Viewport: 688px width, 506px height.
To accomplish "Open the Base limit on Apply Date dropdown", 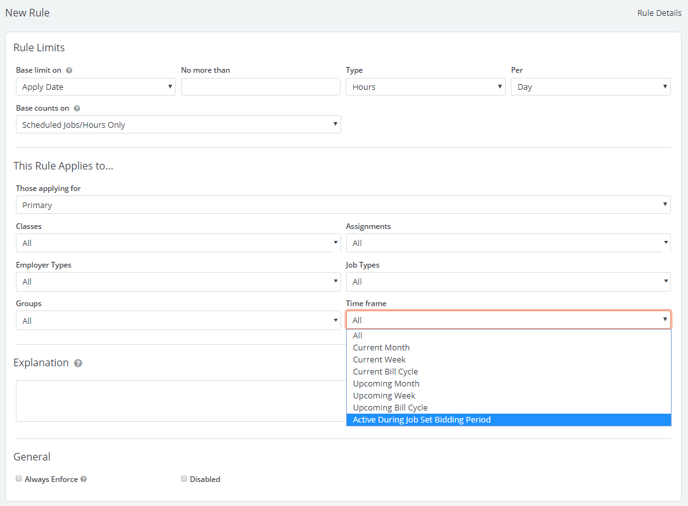I will tap(95, 87).
